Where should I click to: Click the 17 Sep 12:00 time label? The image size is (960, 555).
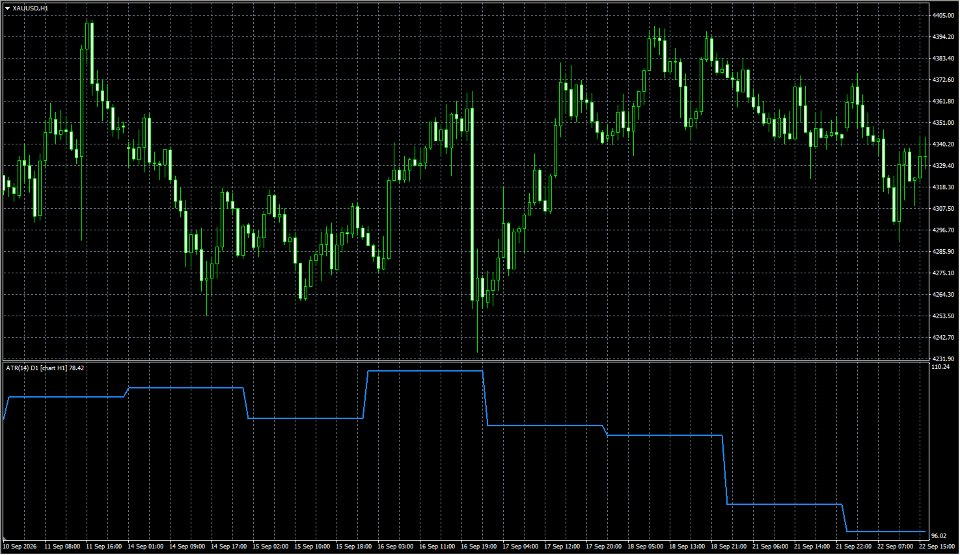tap(562, 546)
